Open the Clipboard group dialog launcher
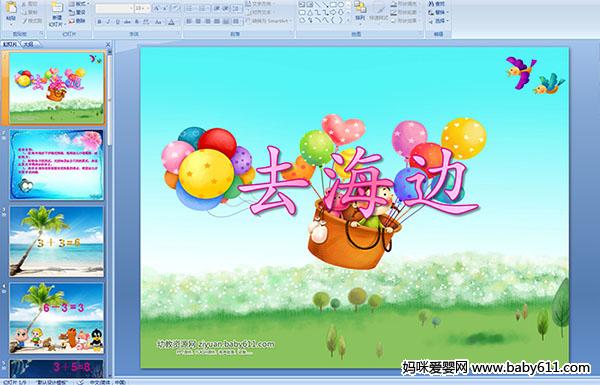This screenshot has height=385, width=600. click(x=41, y=34)
